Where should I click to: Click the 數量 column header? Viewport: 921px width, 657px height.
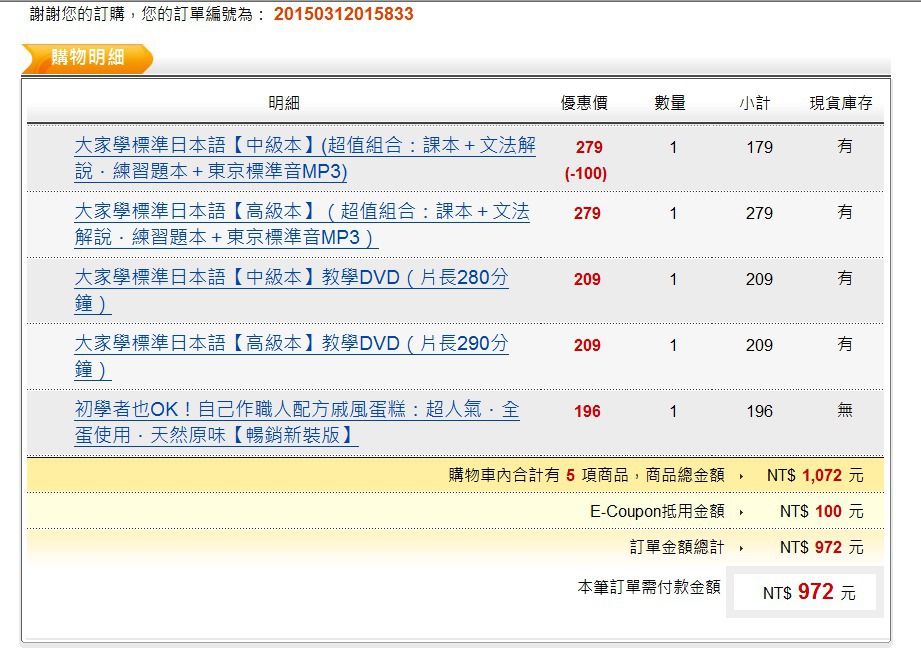coord(670,103)
